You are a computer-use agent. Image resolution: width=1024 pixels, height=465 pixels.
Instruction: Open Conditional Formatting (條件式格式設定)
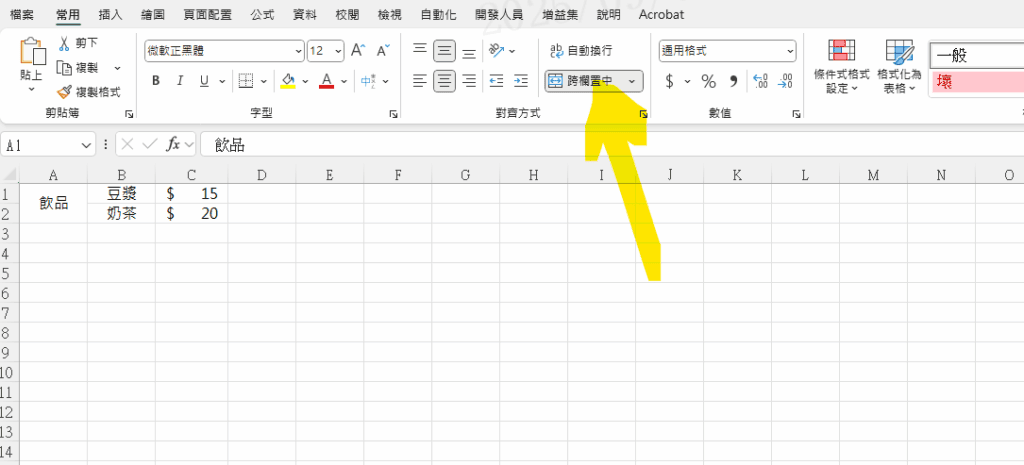tap(842, 66)
